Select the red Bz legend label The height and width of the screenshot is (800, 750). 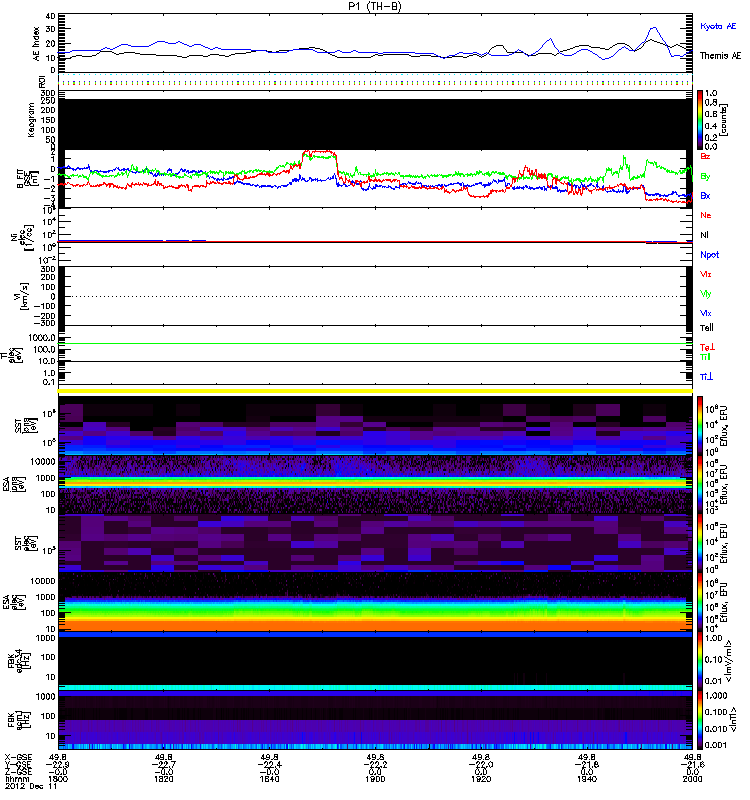coord(706,156)
